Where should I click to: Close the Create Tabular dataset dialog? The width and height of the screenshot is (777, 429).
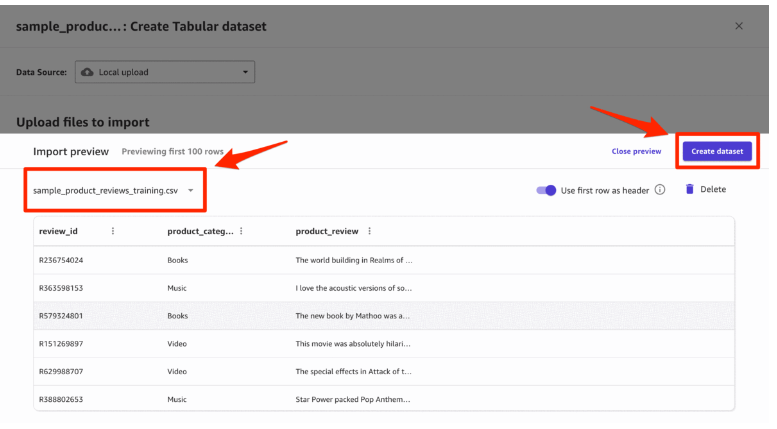point(738,26)
